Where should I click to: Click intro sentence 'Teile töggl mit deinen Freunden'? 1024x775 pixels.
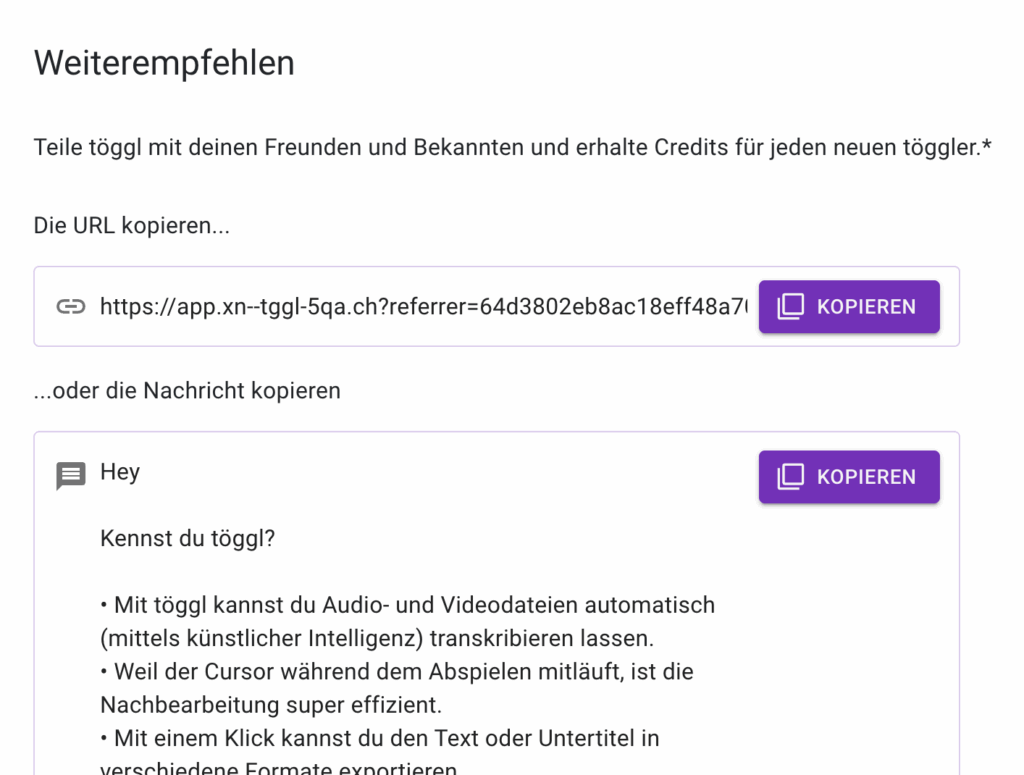(513, 148)
